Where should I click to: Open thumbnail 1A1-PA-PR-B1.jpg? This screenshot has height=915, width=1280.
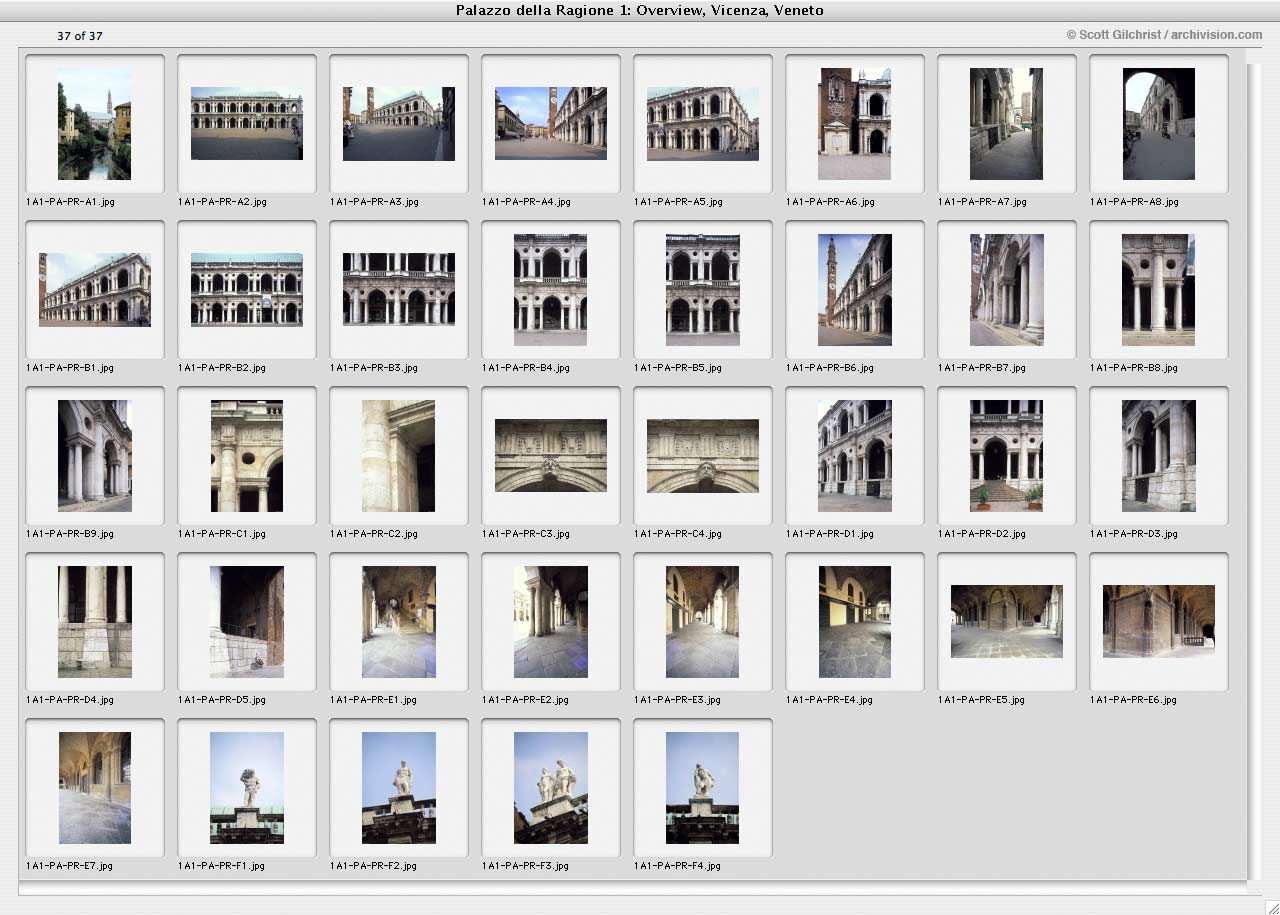(x=95, y=290)
